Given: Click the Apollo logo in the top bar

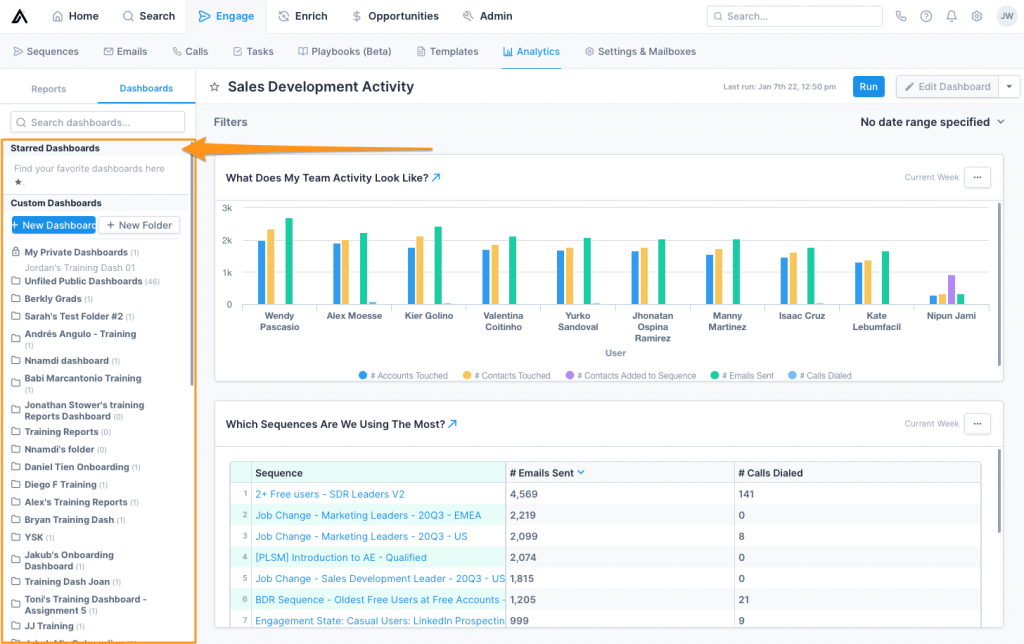Looking at the screenshot, I should tap(18, 15).
